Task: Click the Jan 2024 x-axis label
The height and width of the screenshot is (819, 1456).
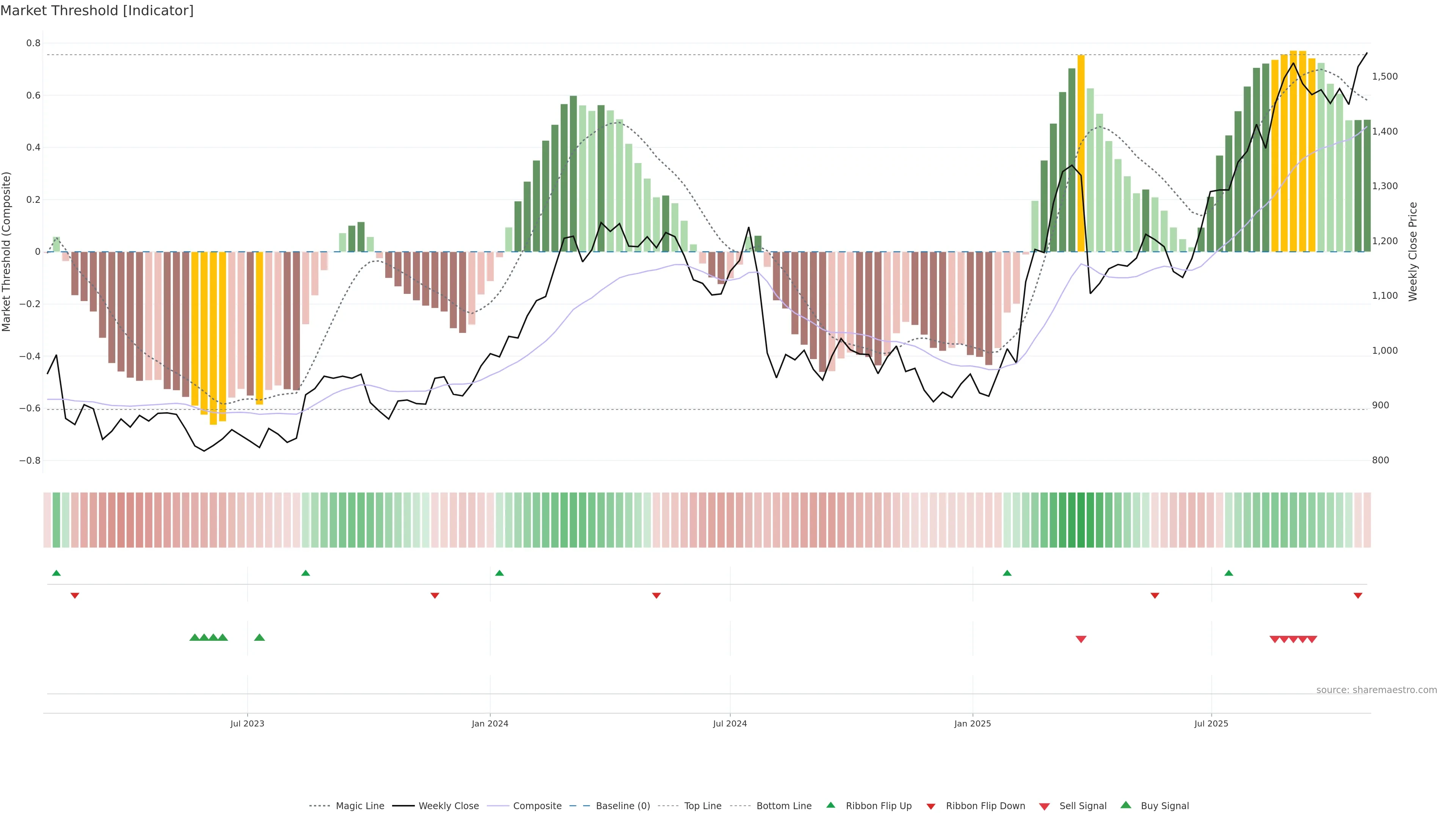Action: point(490,723)
